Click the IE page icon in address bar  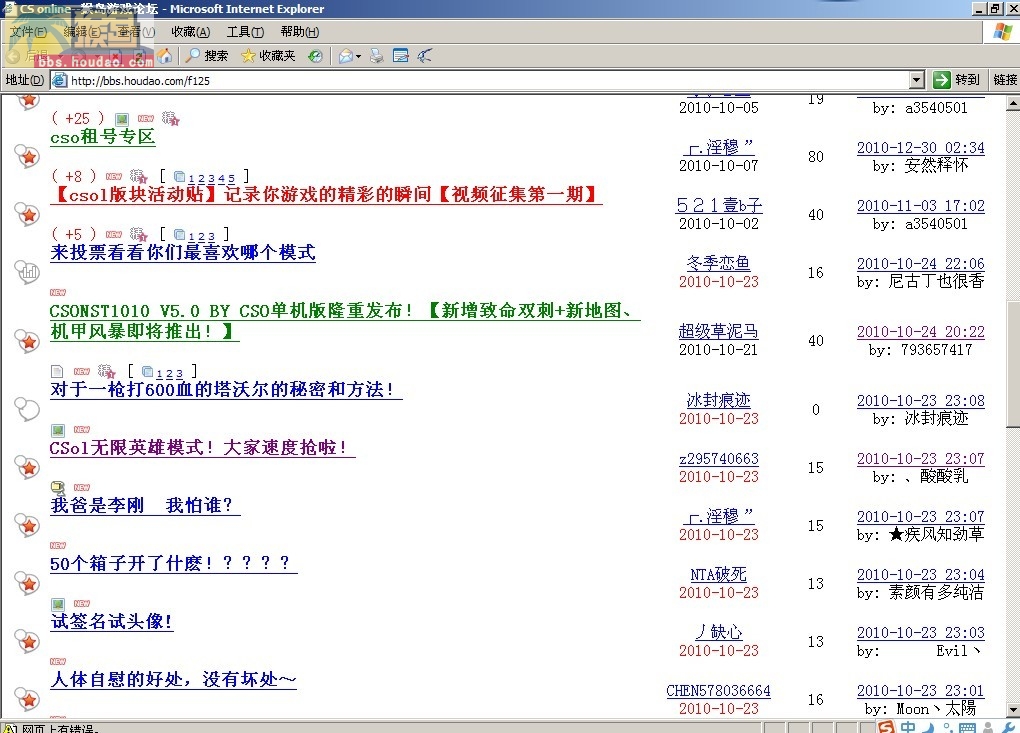[59, 80]
